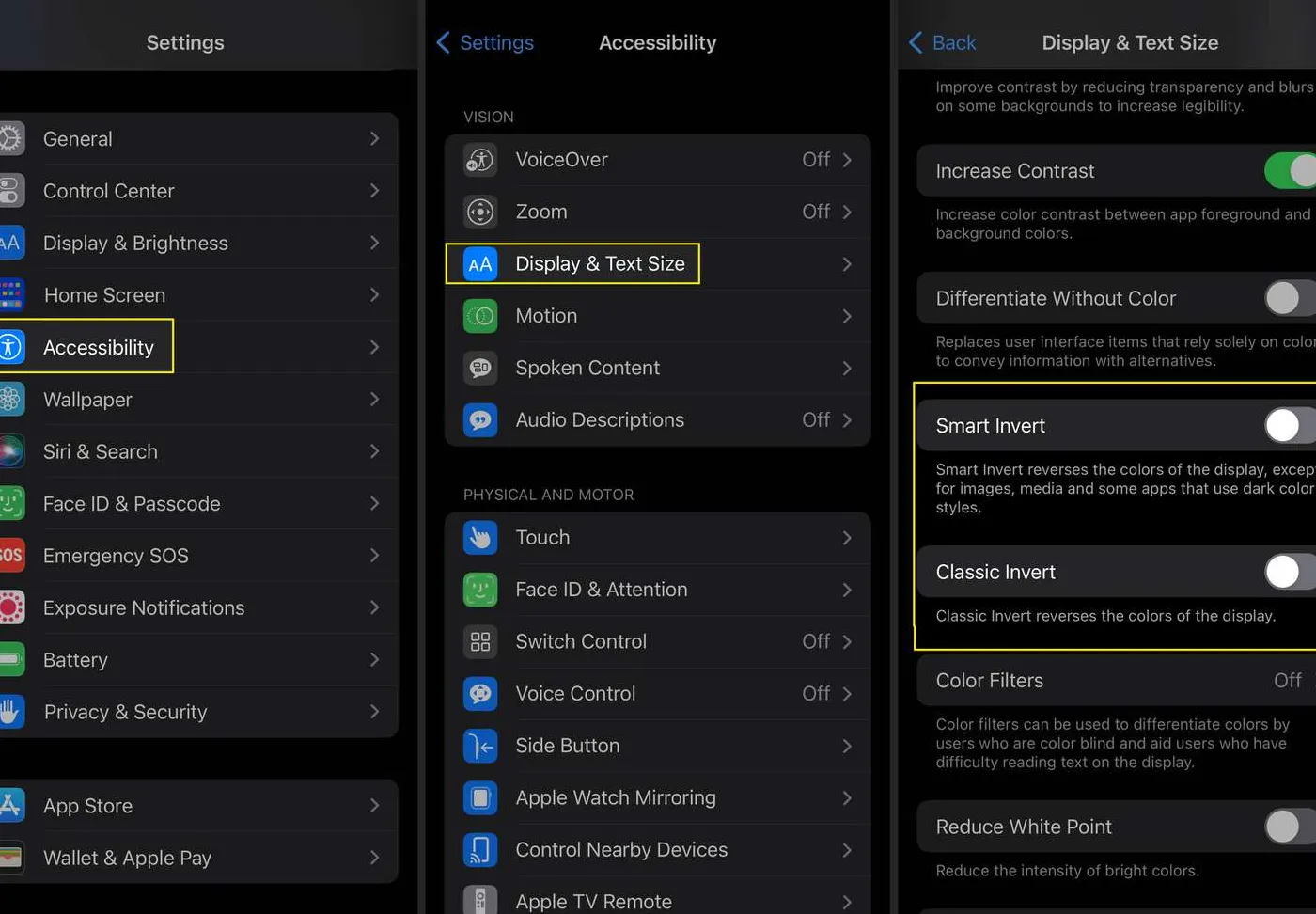Open the VoiceOver accessibility icon

[x=479, y=160]
